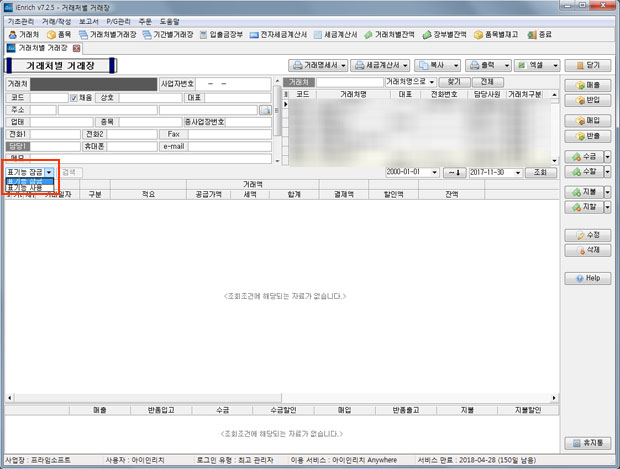Expand the 수금 button dropdown arrow

click(605, 157)
